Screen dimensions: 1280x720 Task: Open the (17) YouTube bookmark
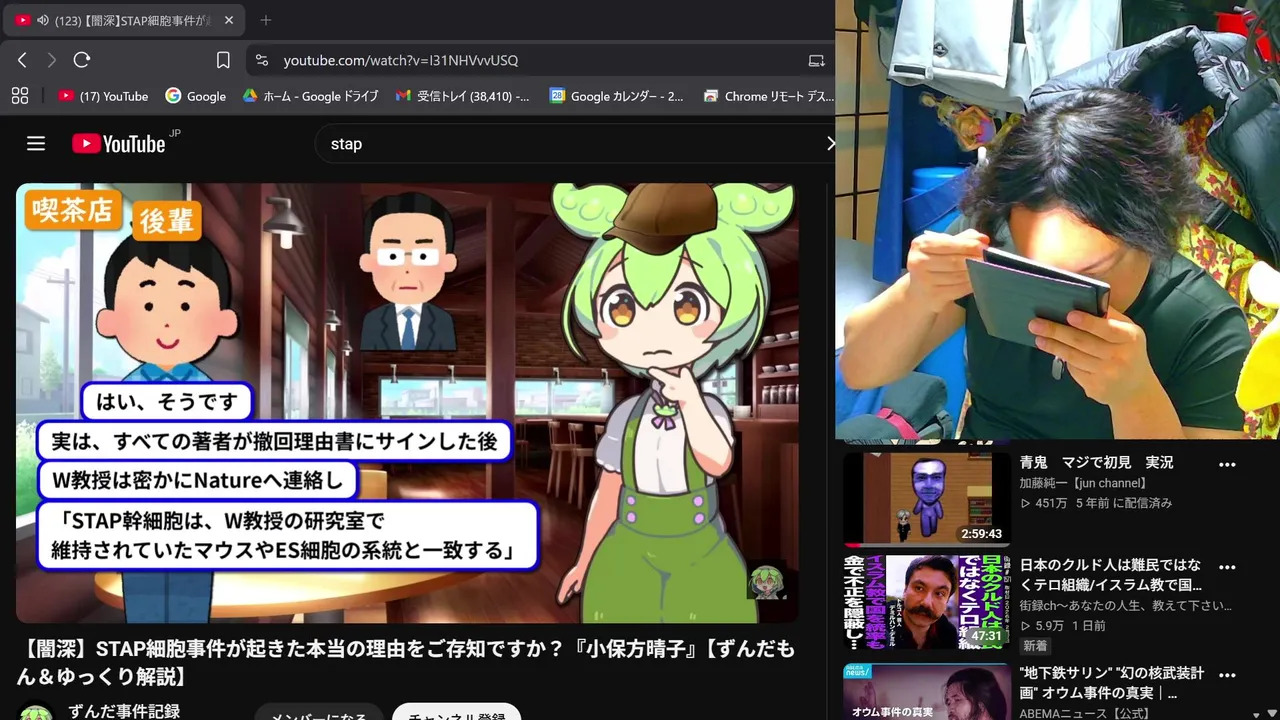(103, 96)
